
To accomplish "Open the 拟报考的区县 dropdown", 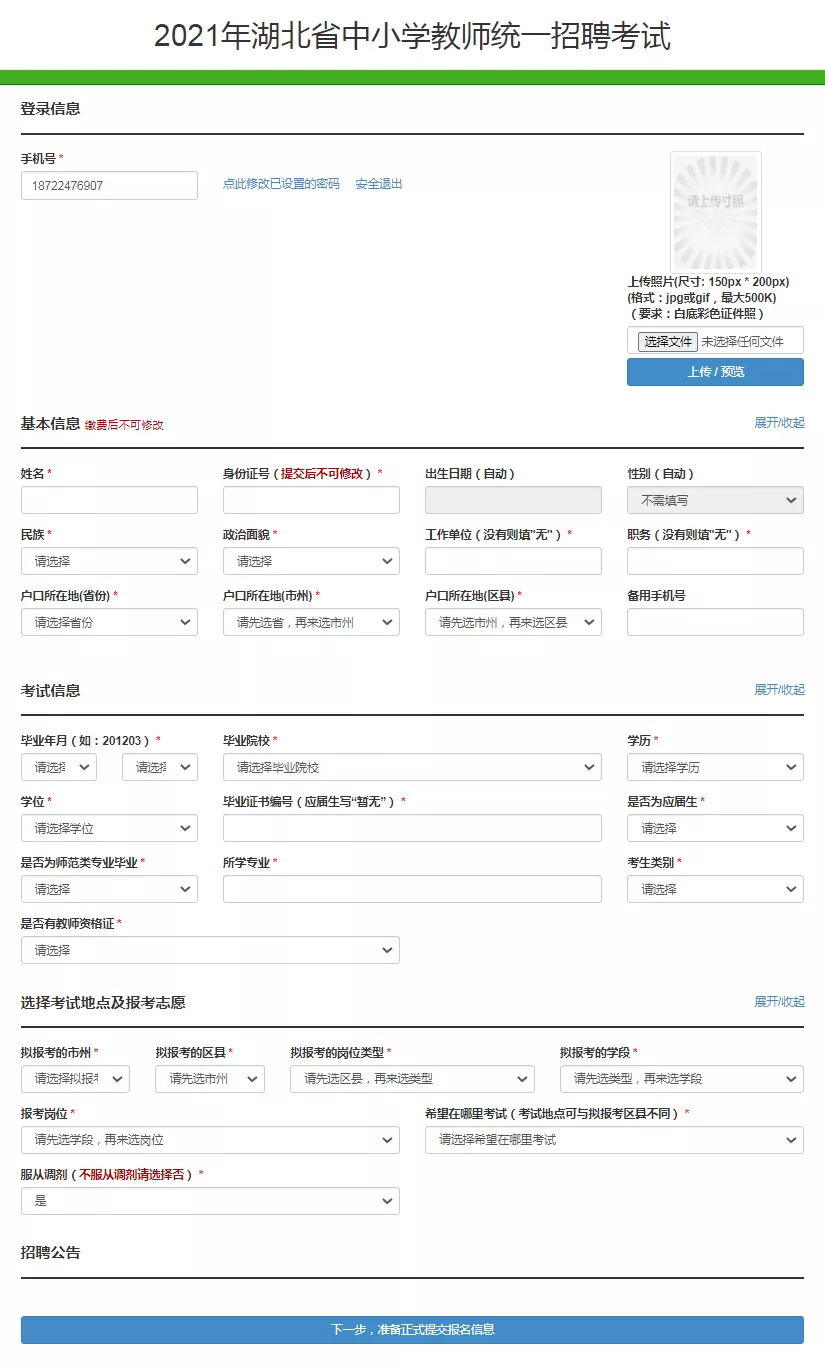I will coord(210,1079).
